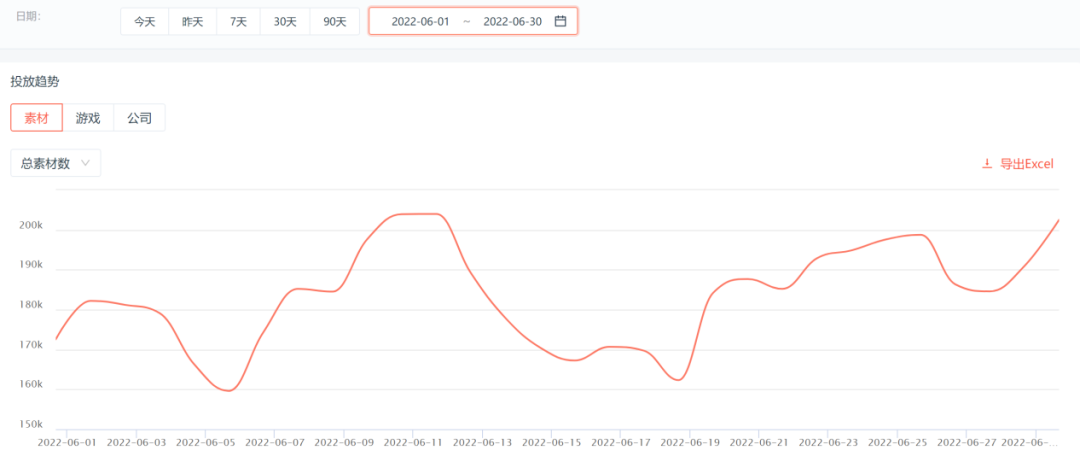This screenshot has width=1080, height=462.
Task: Switch to the 公司 tab
Action: tap(139, 118)
